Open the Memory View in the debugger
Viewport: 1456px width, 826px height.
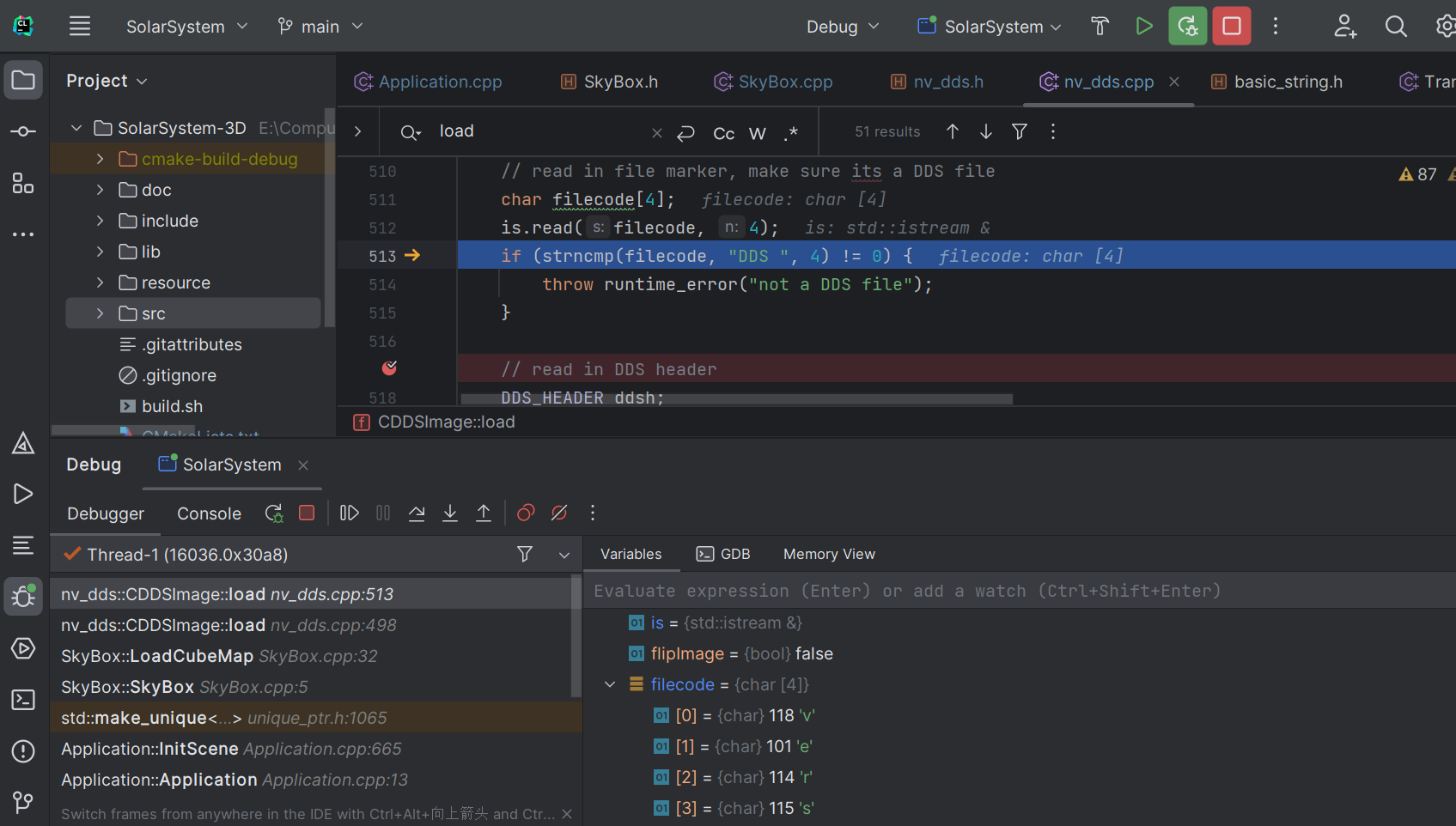[x=828, y=554]
